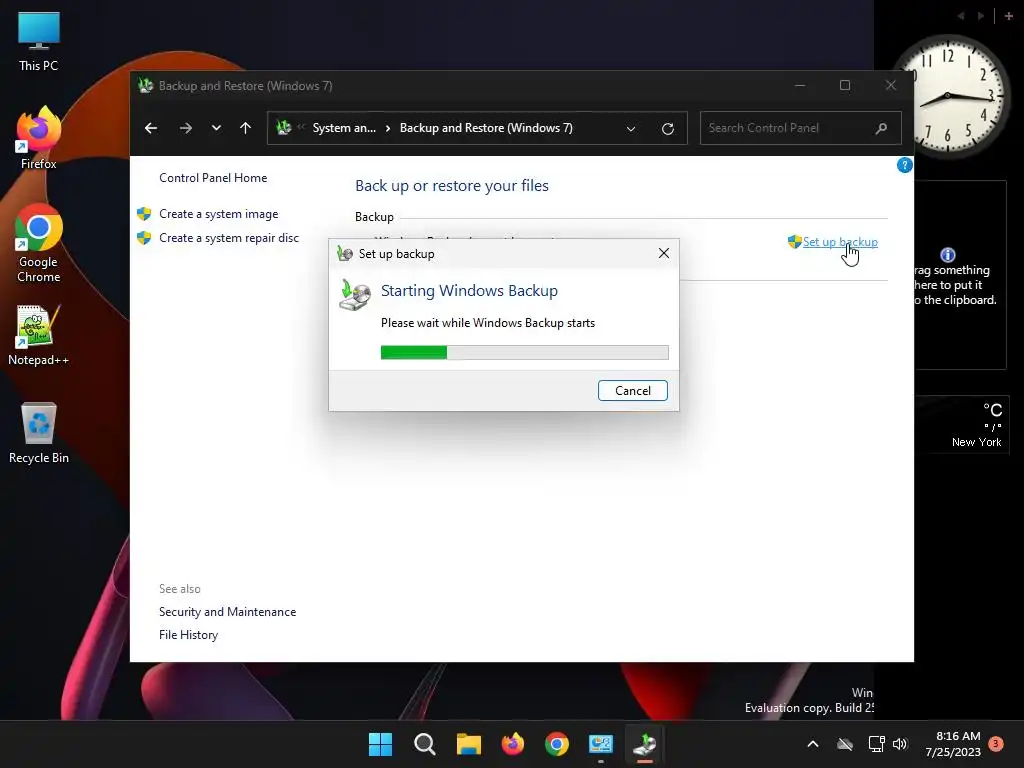Switch to Control Panel taskbar item

pos(601,744)
